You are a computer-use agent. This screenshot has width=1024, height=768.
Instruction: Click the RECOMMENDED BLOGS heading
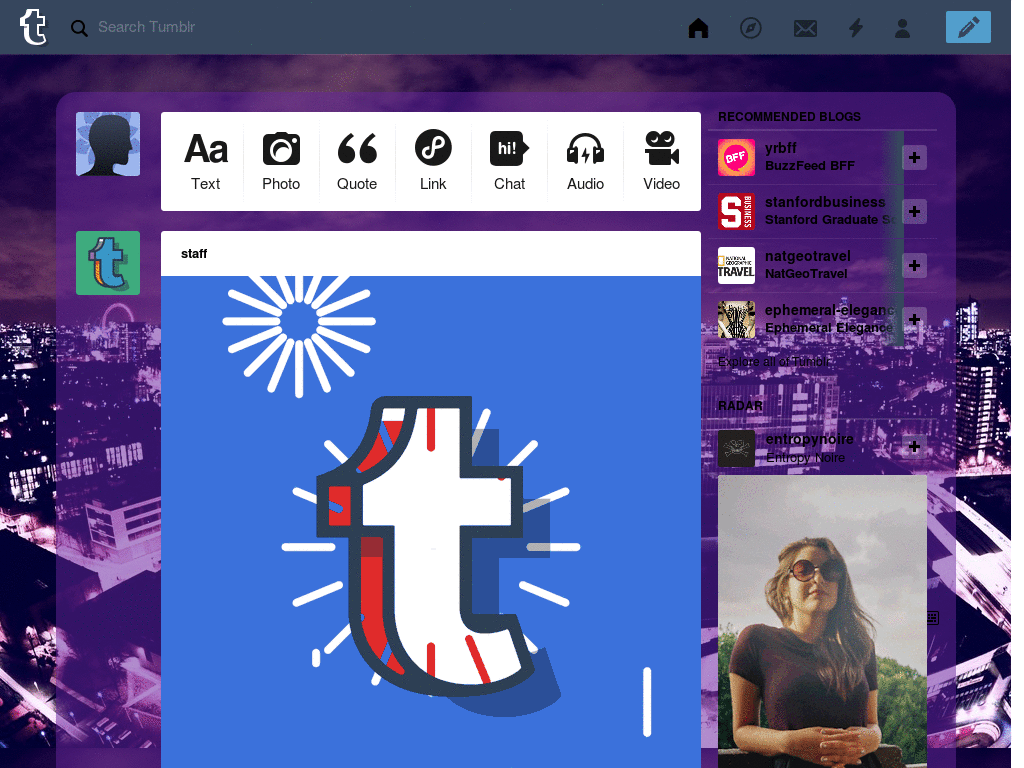[x=789, y=117]
